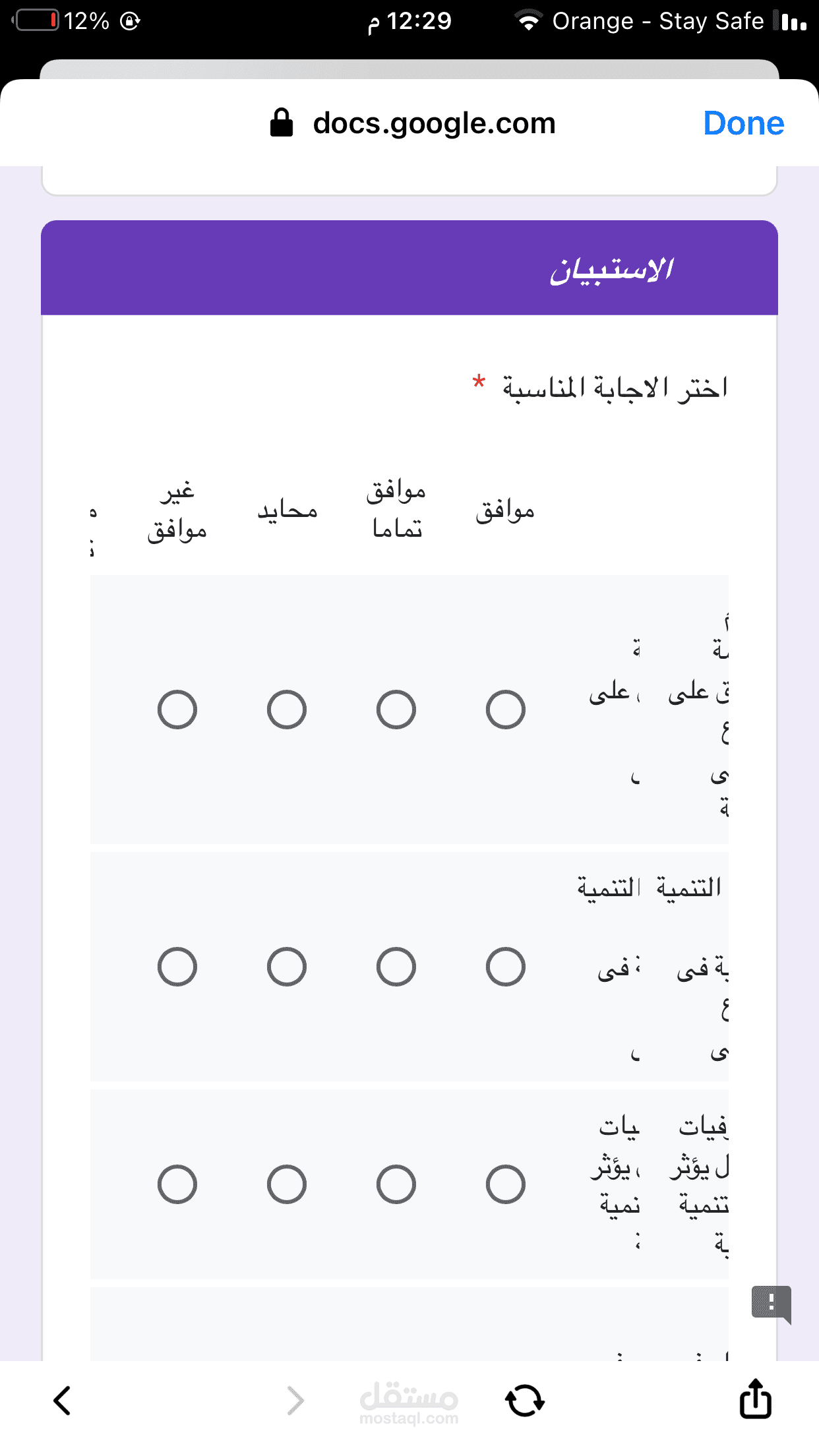This screenshot has height=1456, width=819.
Task: Select غير موافق radio in the first row
Action: tap(177, 710)
